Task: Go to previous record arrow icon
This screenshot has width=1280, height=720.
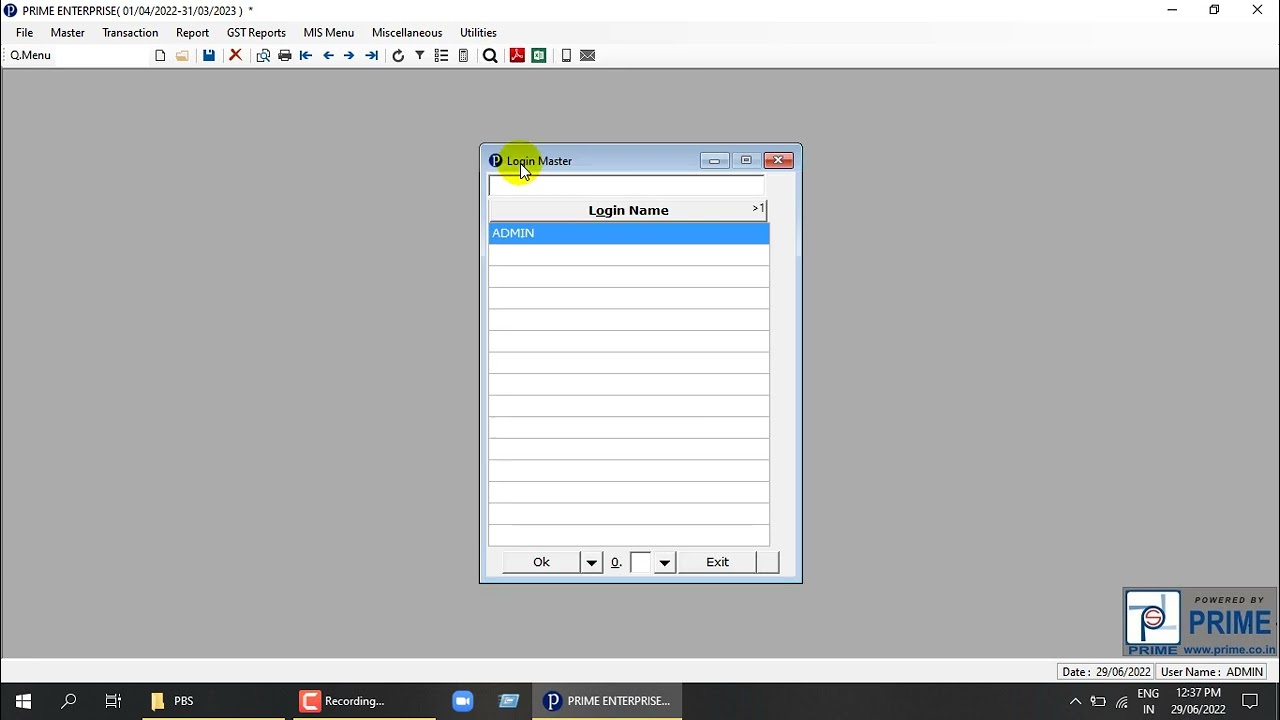Action: pyautogui.click(x=328, y=56)
